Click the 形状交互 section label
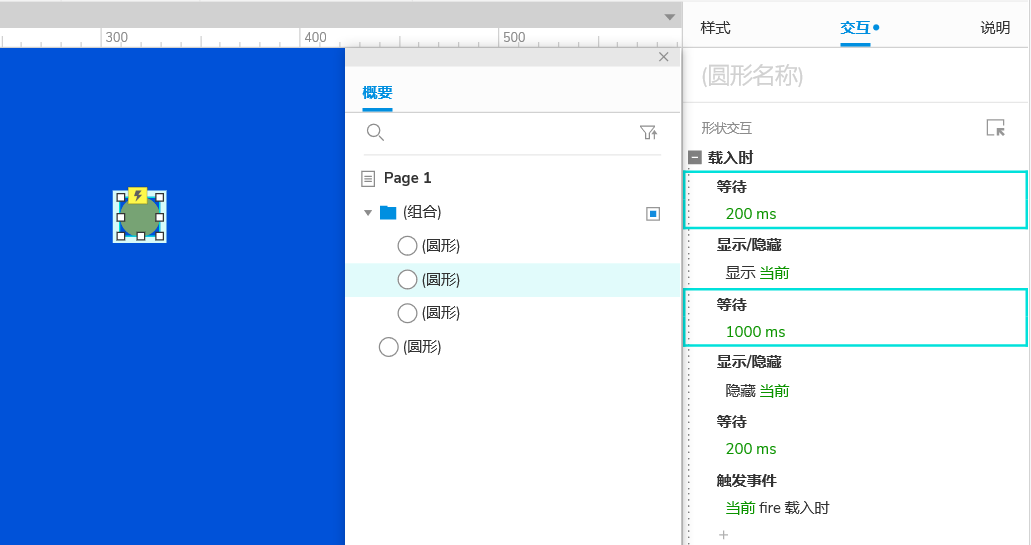This screenshot has height=545, width=1031. [x=727, y=128]
